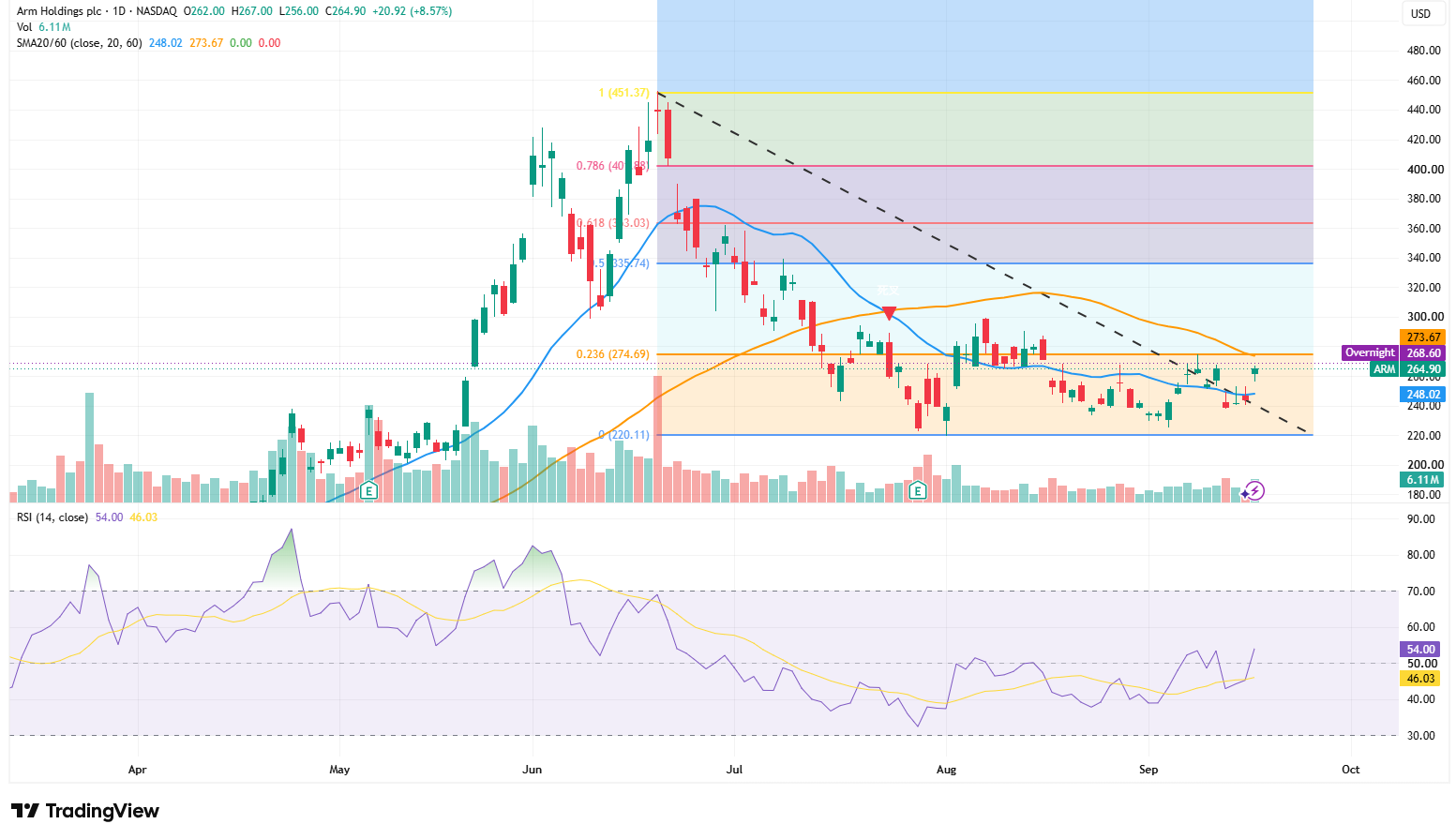Click the Aug label on time axis

(x=947, y=770)
